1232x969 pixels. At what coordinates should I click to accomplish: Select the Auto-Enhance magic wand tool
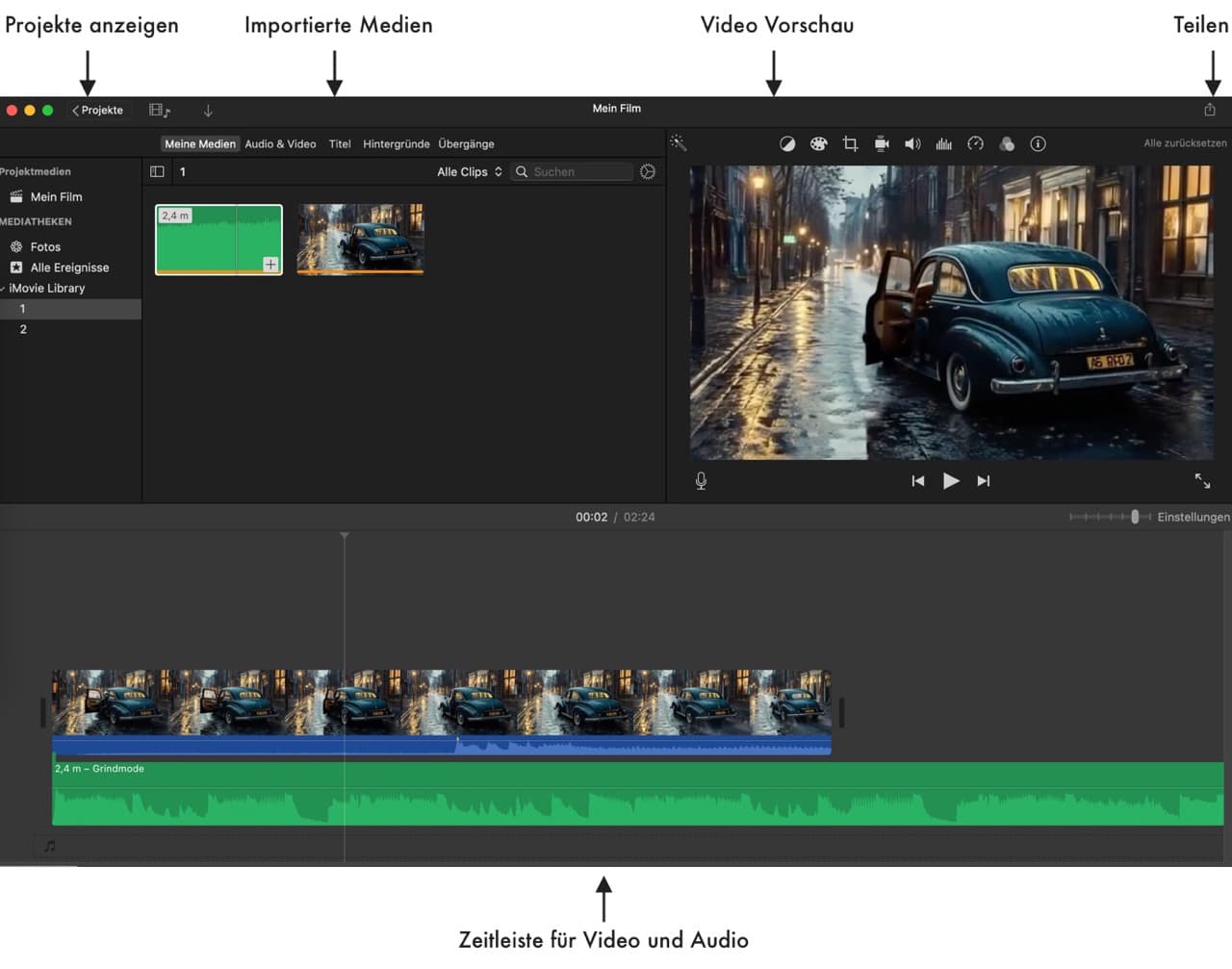pos(679,142)
